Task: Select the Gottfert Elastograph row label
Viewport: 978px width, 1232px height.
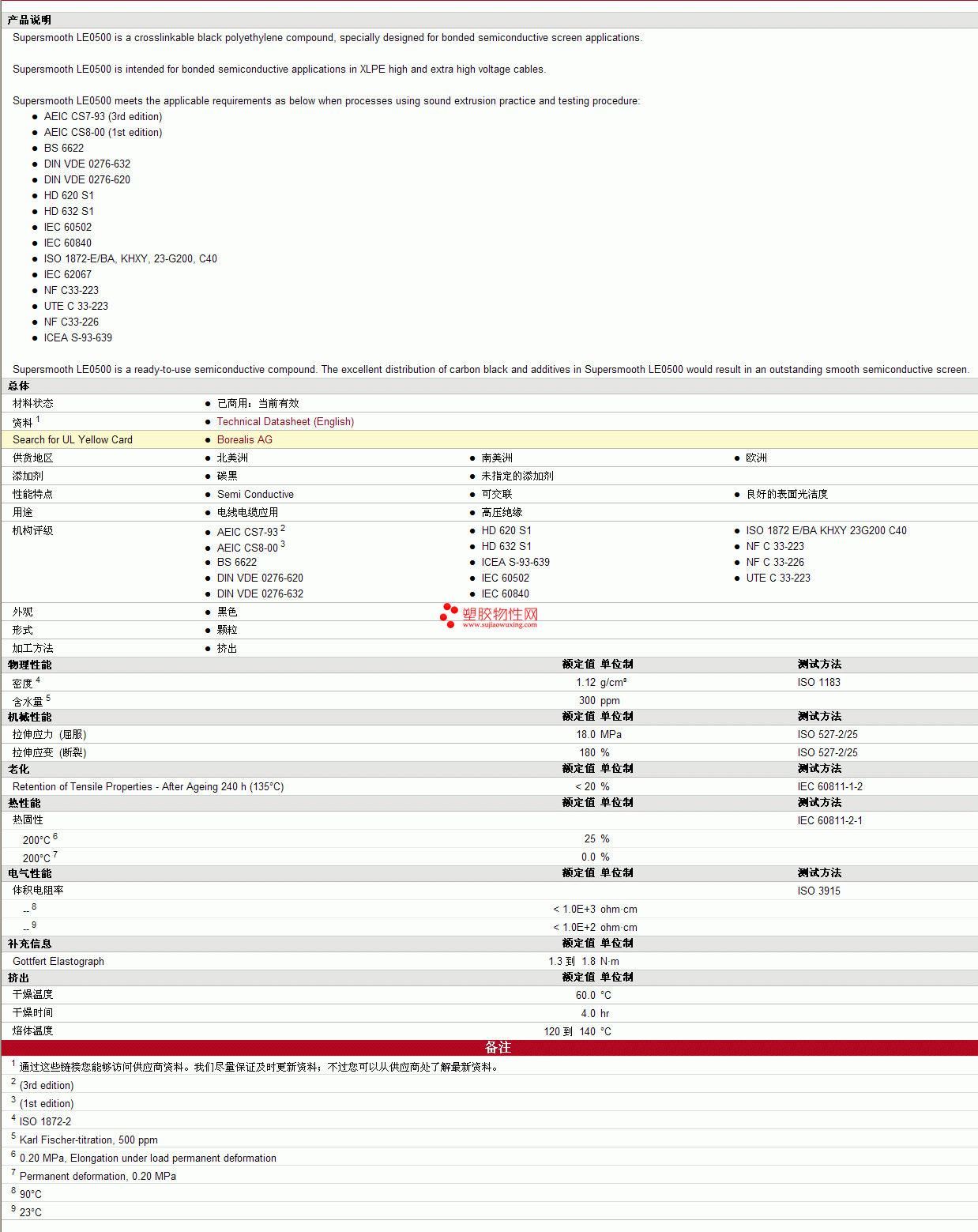Action: point(58,962)
